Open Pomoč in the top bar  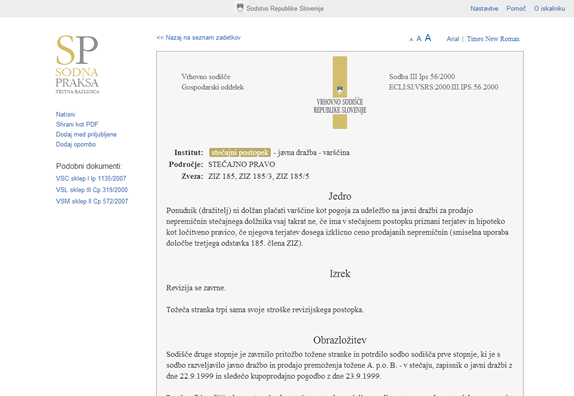click(516, 8)
